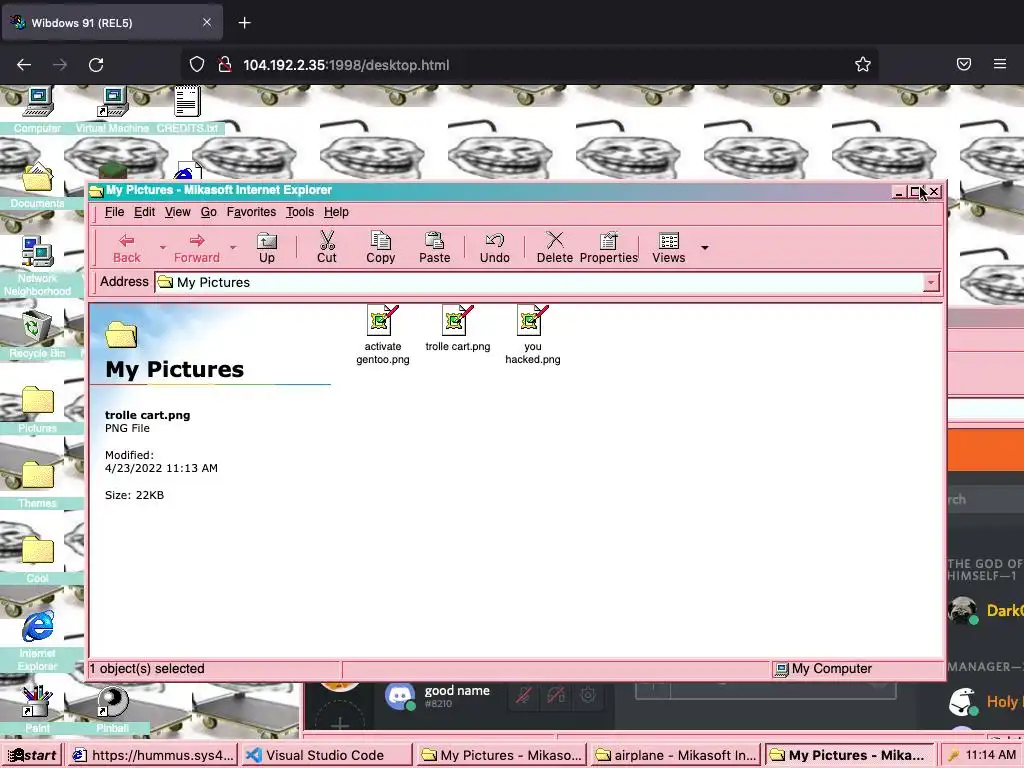Open the File menu
This screenshot has height=768, width=1024.
coord(114,212)
